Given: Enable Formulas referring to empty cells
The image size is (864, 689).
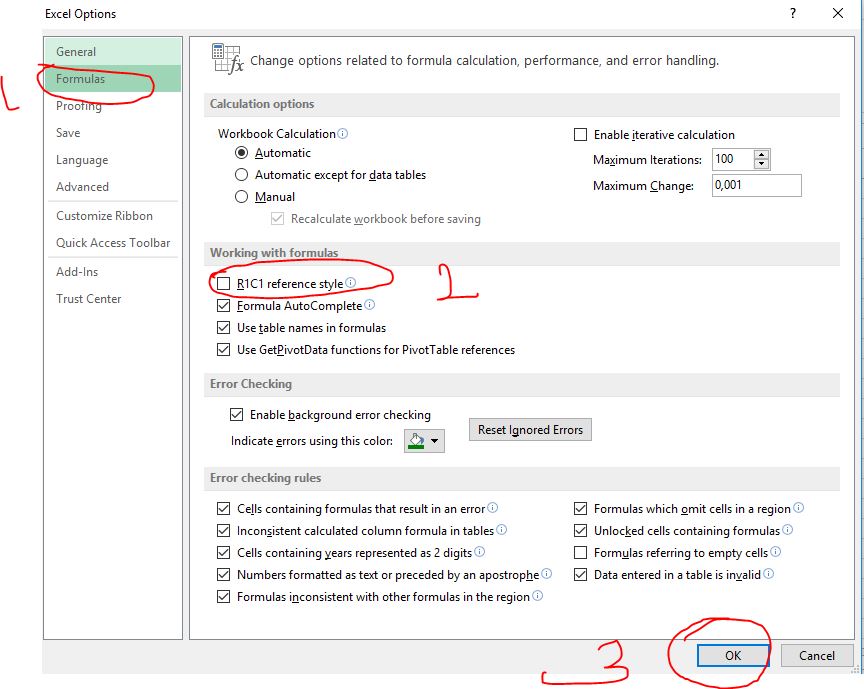Looking at the screenshot, I should [580, 553].
